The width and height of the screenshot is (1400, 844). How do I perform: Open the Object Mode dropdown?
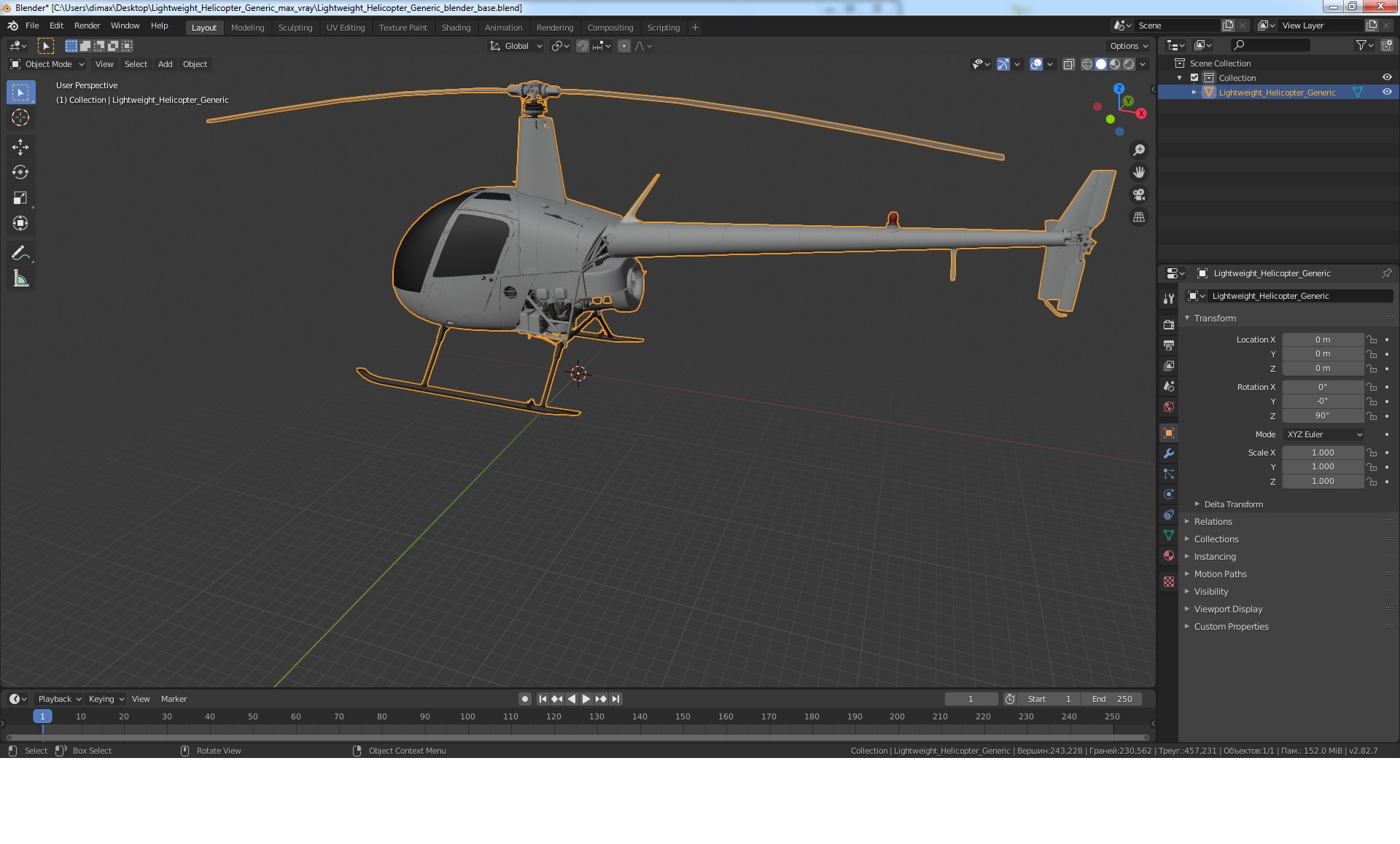click(x=47, y=64)
